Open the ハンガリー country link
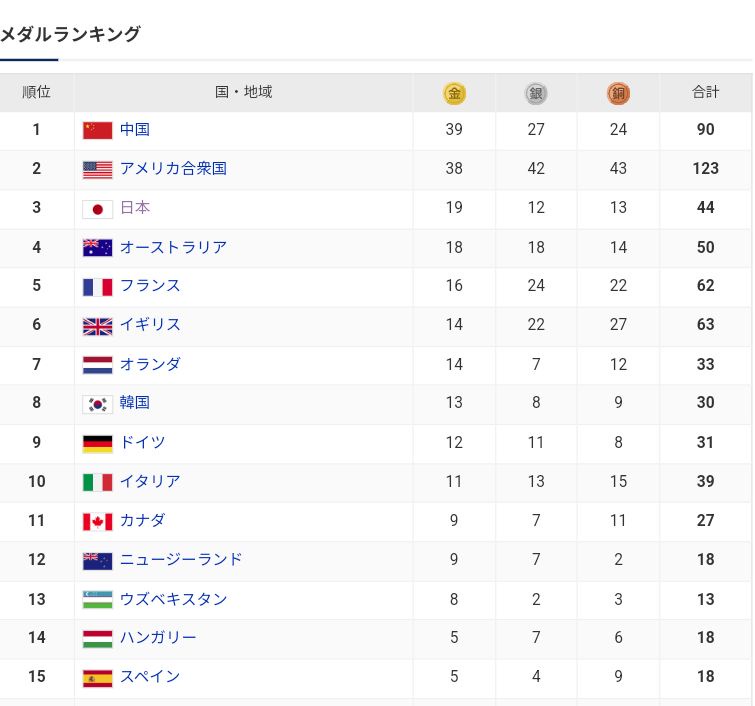 click(158, 638)
